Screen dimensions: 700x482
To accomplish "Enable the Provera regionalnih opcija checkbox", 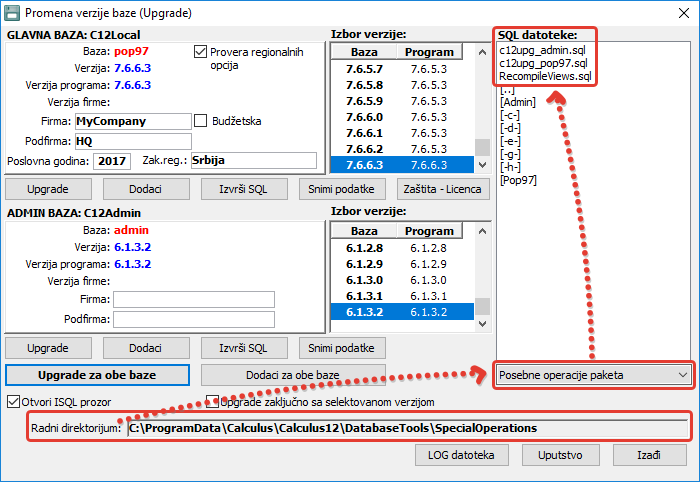I will (x=201, y=51).
